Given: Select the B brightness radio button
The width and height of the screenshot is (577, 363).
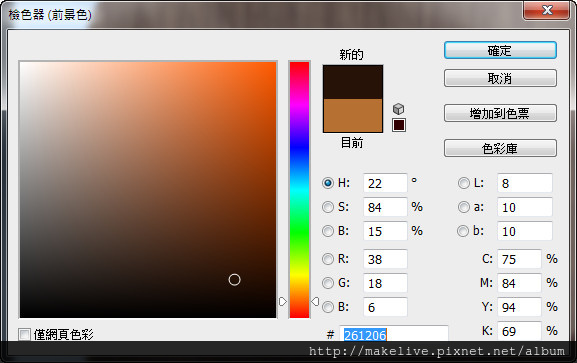Looking at the screenshot, I should 328,231.
